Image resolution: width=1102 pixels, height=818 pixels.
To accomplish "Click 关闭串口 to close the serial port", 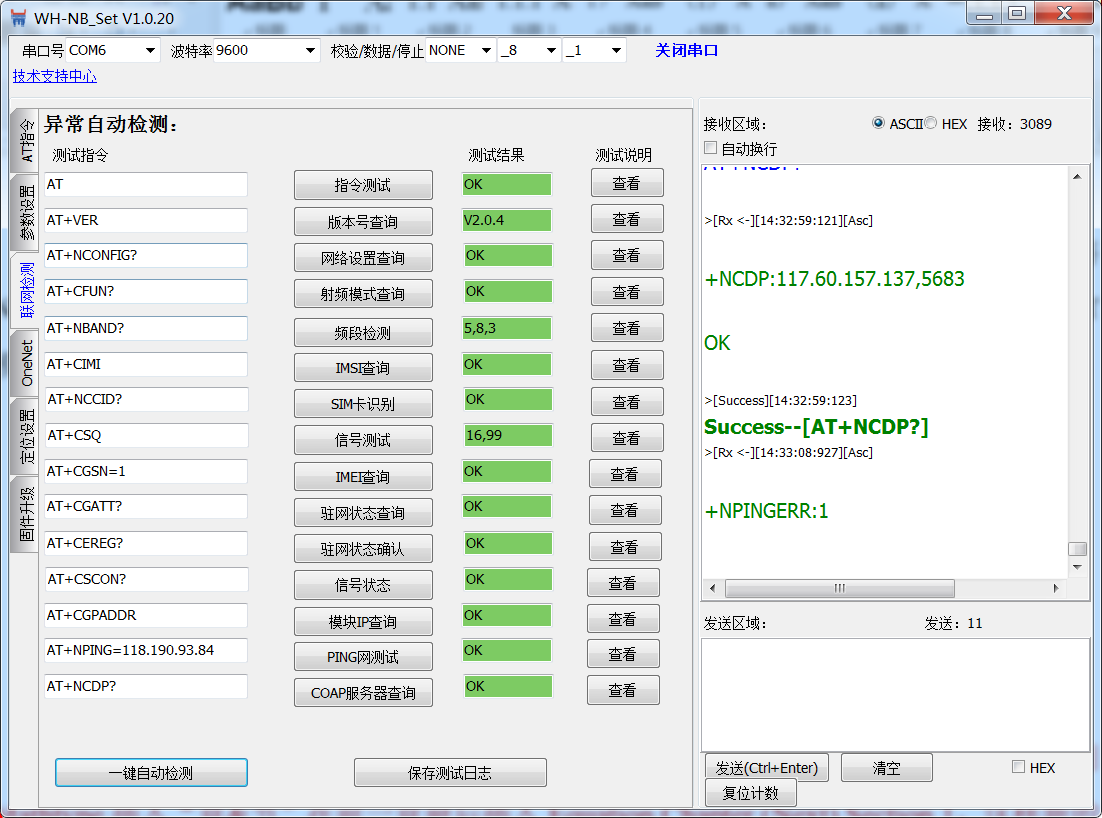I will (x=686, y=49).
